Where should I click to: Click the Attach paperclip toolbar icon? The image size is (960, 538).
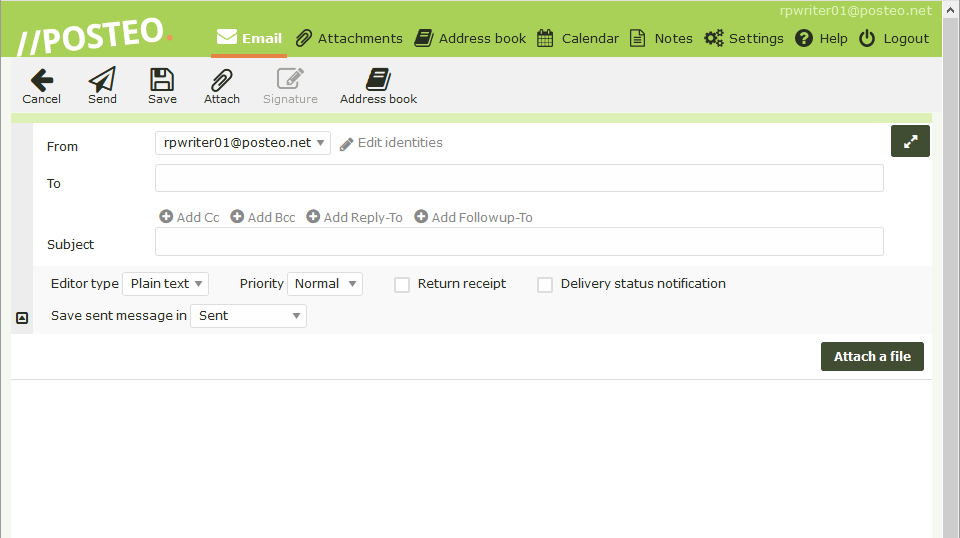click(222, 80)
